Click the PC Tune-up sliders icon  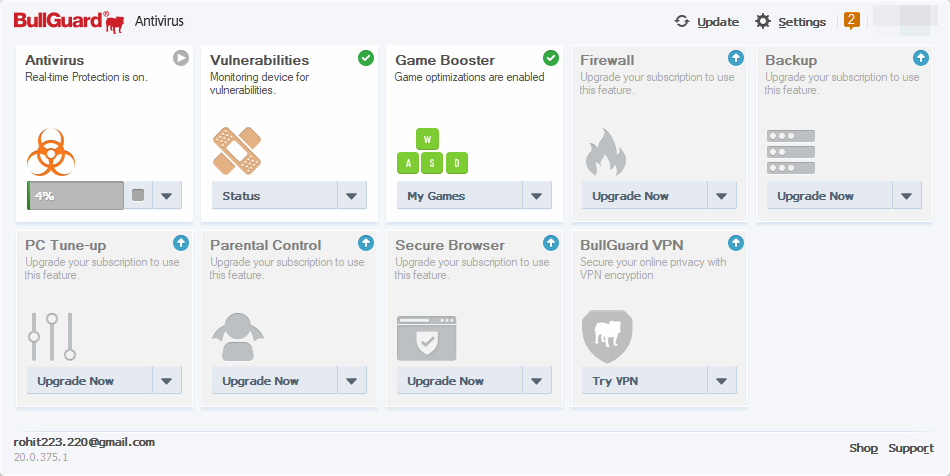click(52, 337)
